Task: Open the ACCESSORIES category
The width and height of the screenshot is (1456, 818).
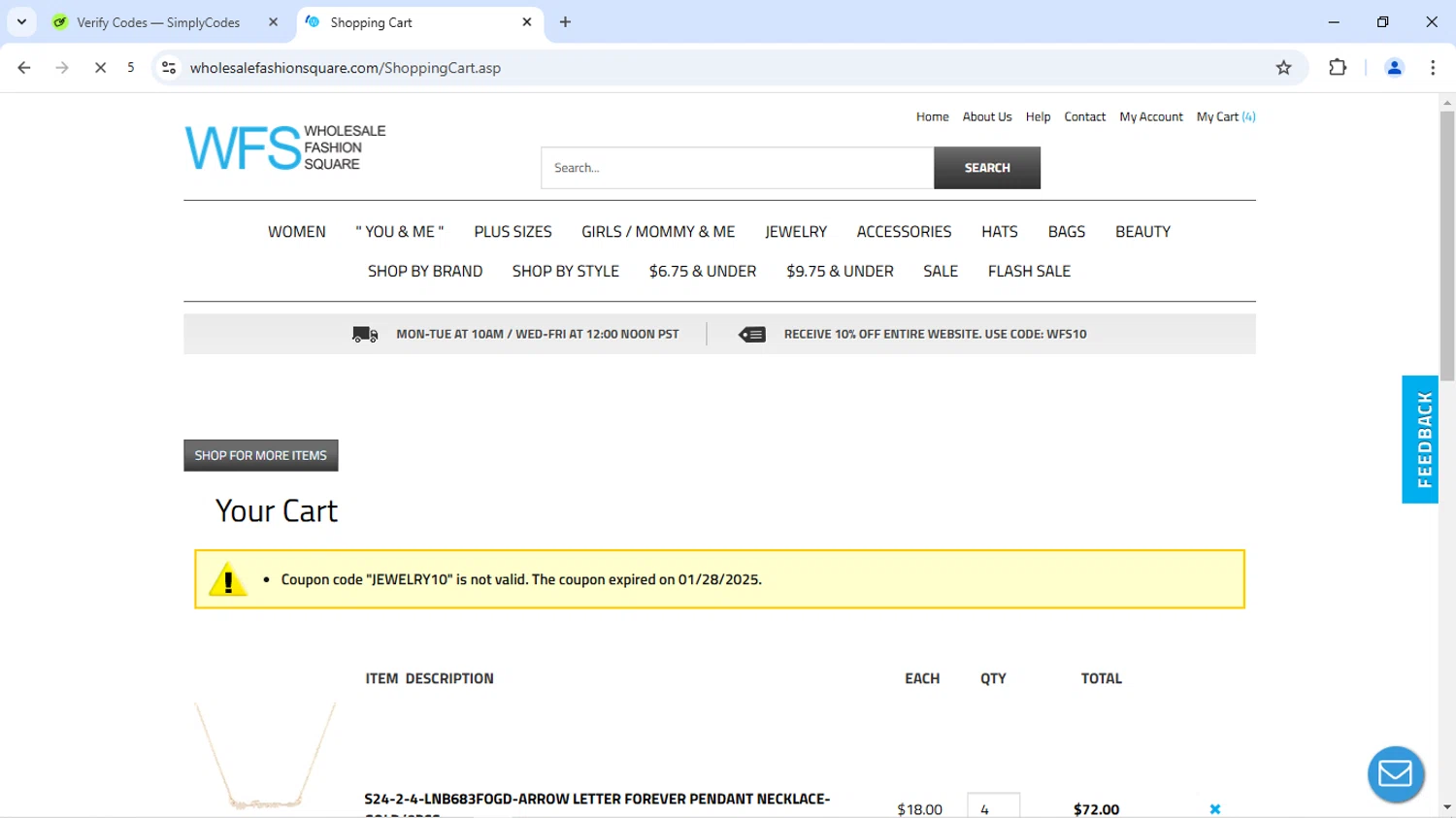Action: point(904,232)
